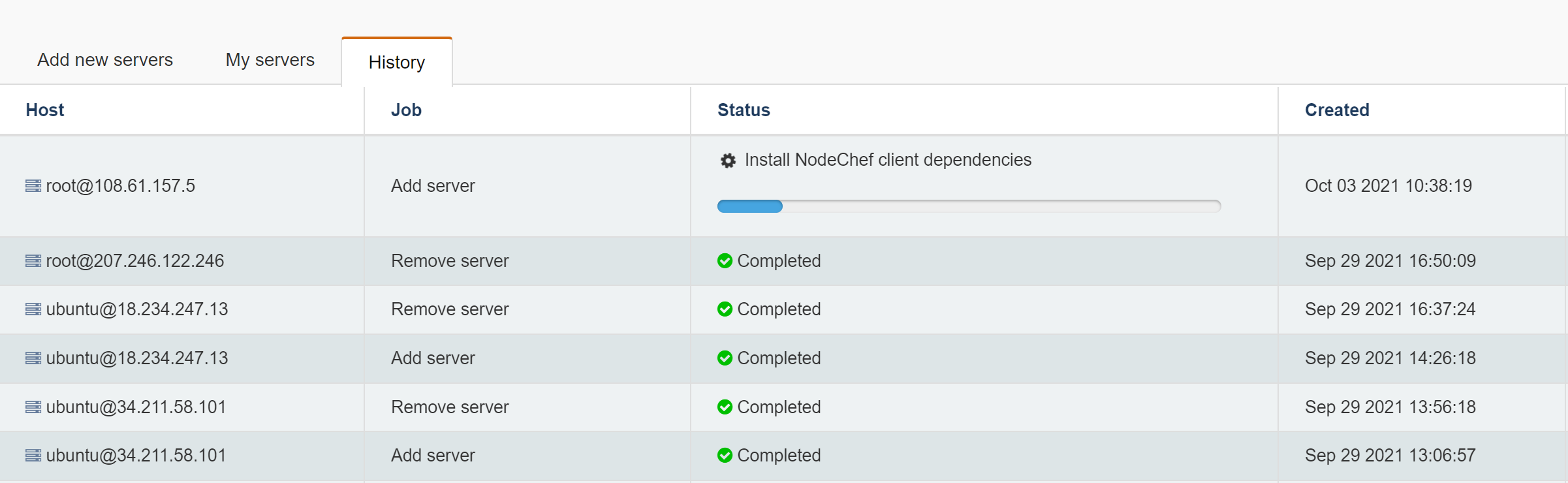Select ubuntu@34.211.58.101 in the 13:56:18 row
Viewport: 1568px width, 483px height.
pyautogui.click(x=136, y=407)
